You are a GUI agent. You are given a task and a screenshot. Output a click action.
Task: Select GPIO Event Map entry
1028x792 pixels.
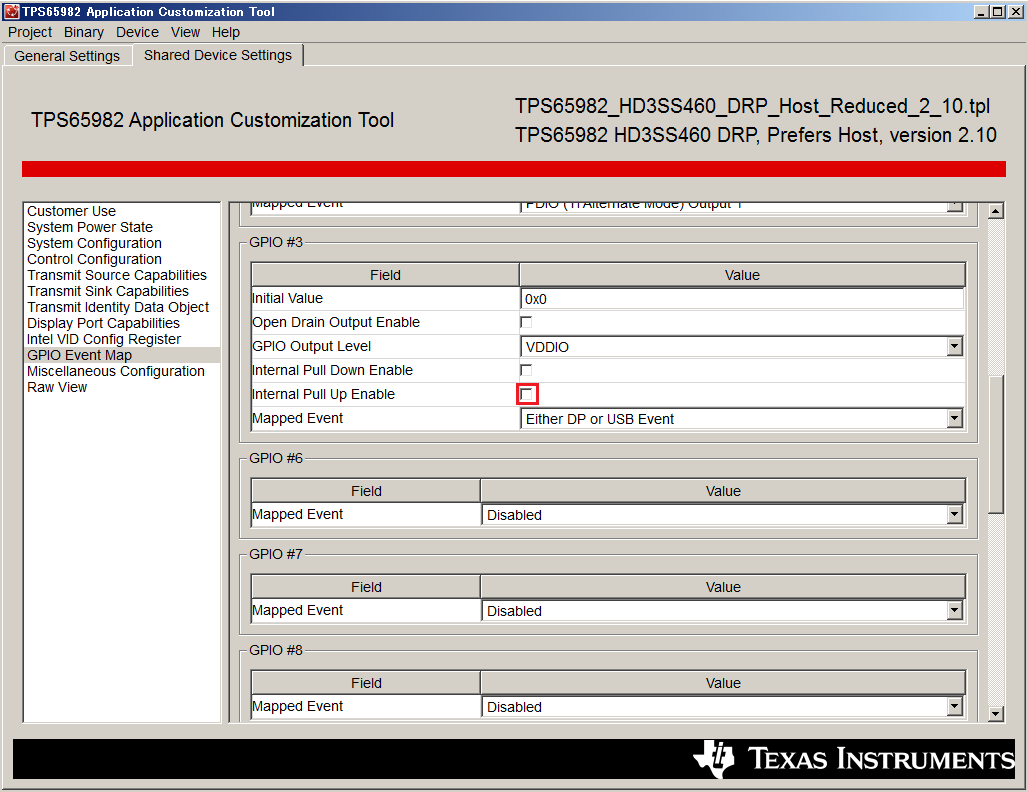122,355
